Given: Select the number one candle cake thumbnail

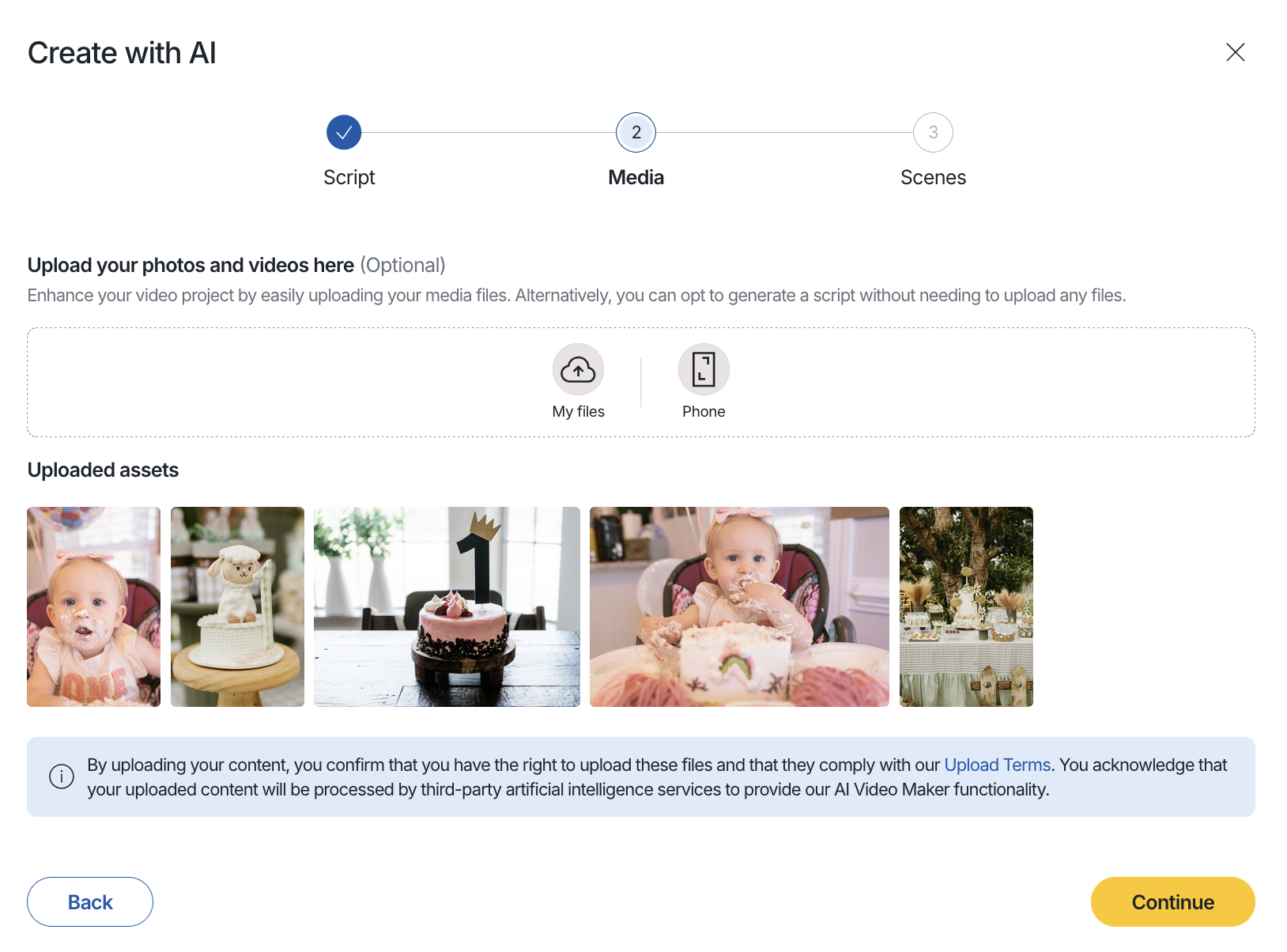Looking at the screenshot, I should click(x=447, y=606).
